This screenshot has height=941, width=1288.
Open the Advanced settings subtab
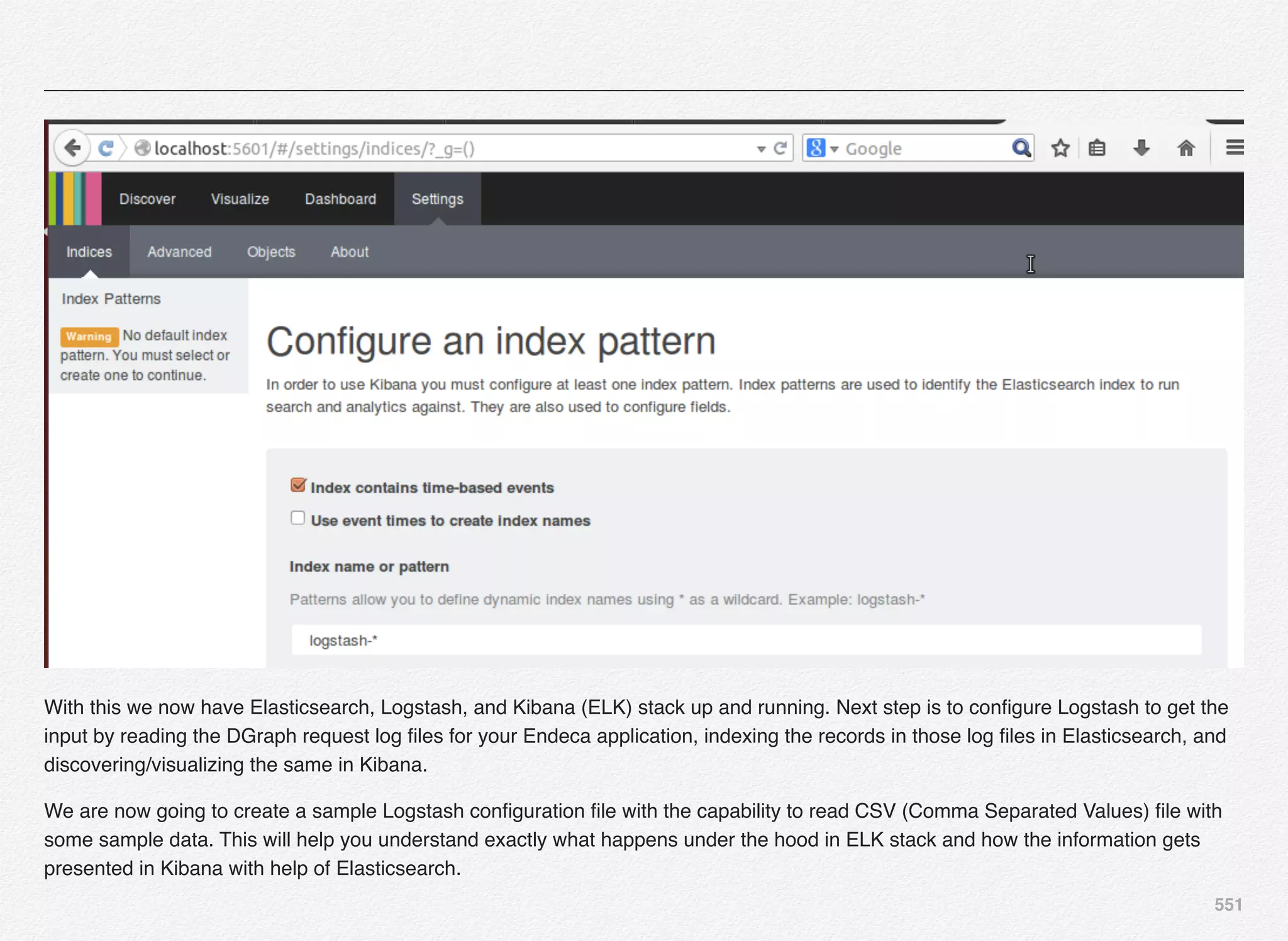coord(179,252)
